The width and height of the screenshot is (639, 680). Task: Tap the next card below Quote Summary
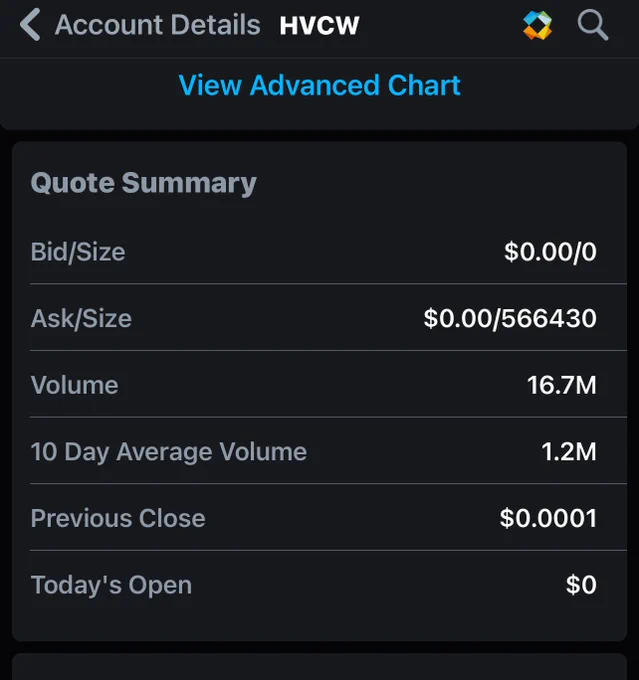click(x=319, y=667)
